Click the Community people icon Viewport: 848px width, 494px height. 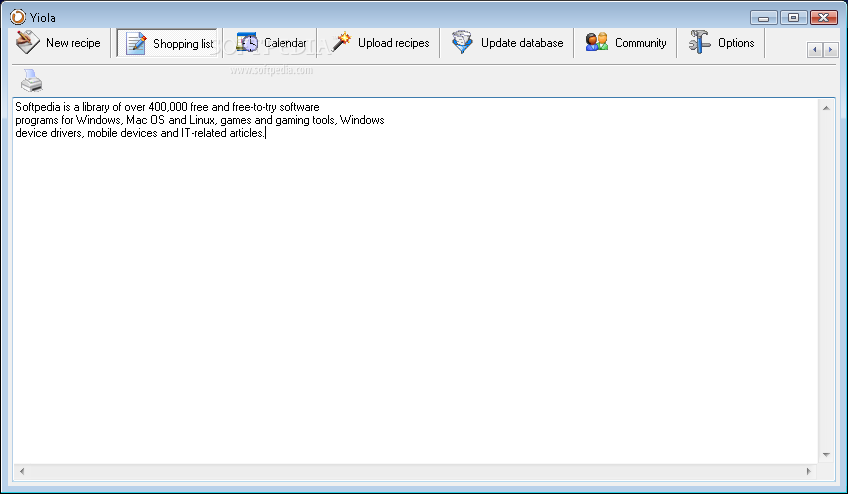597,42
